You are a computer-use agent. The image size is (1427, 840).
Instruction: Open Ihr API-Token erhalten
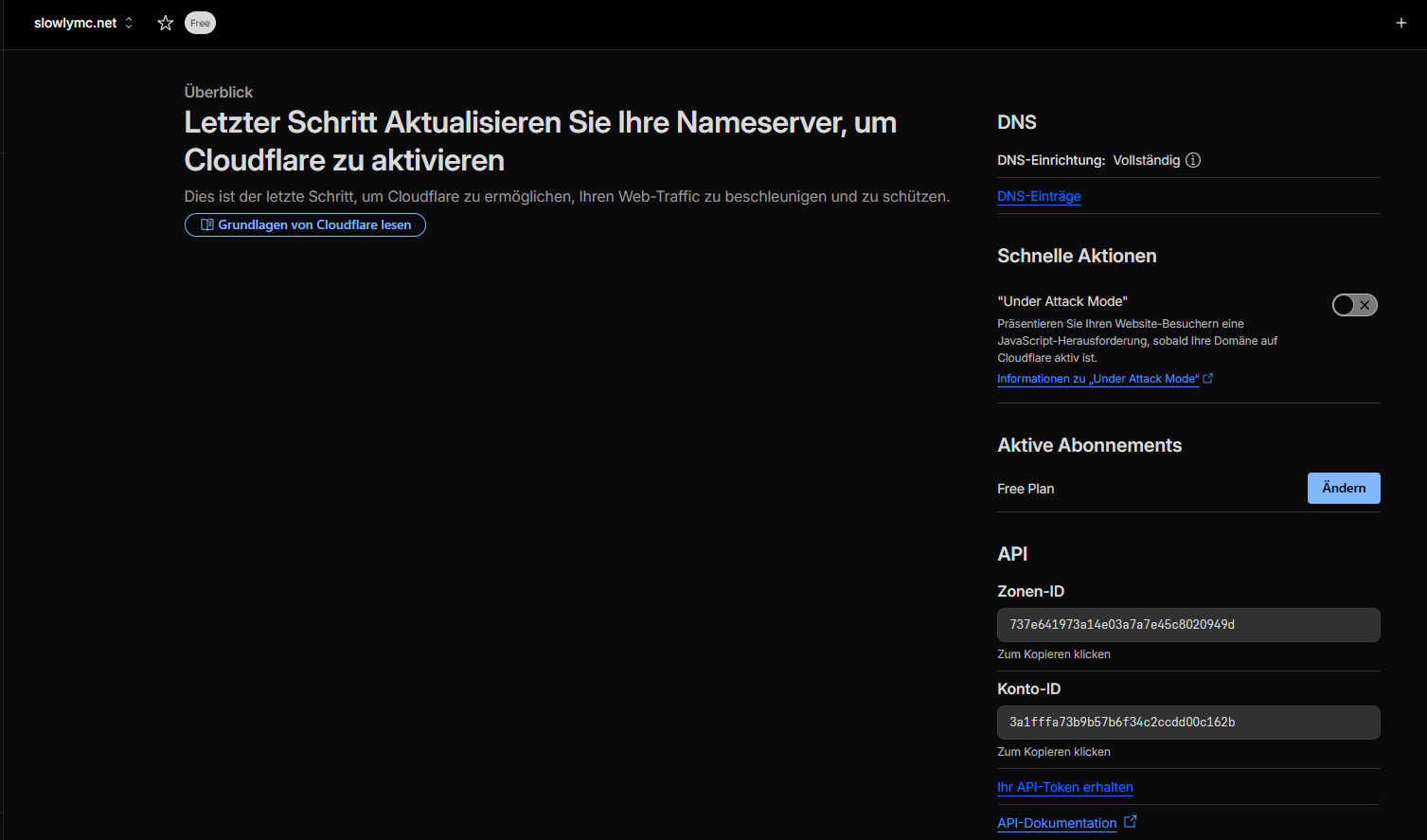click(x=1064, y=787)
